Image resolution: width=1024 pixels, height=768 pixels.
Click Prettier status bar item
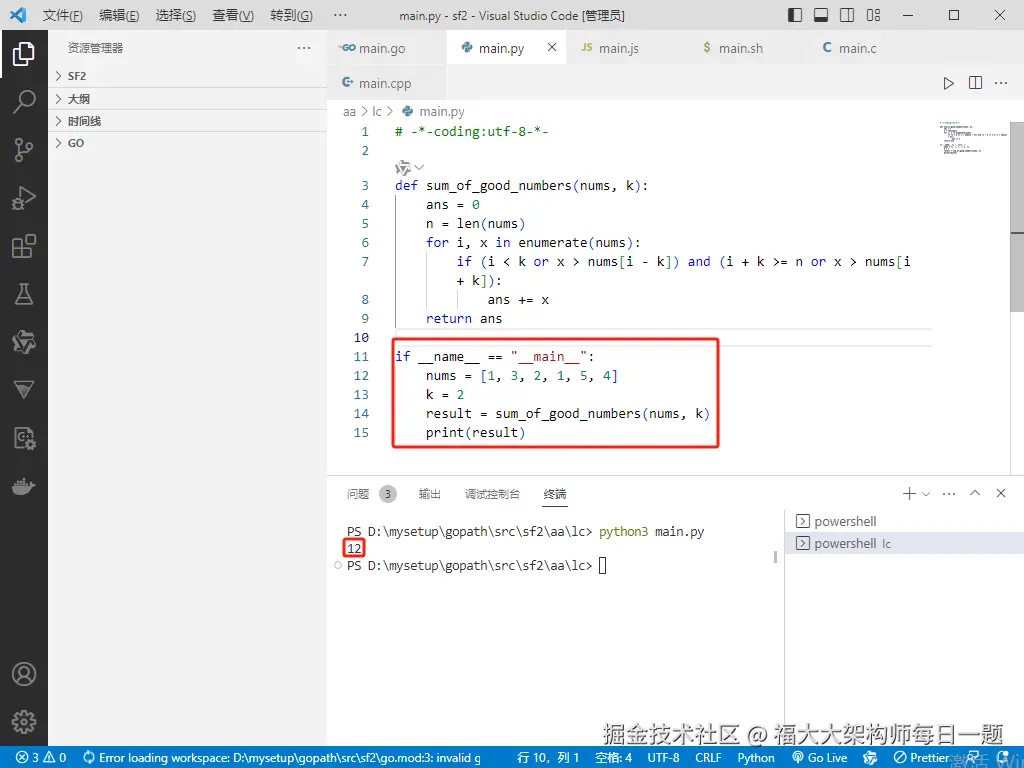point(921,758)
